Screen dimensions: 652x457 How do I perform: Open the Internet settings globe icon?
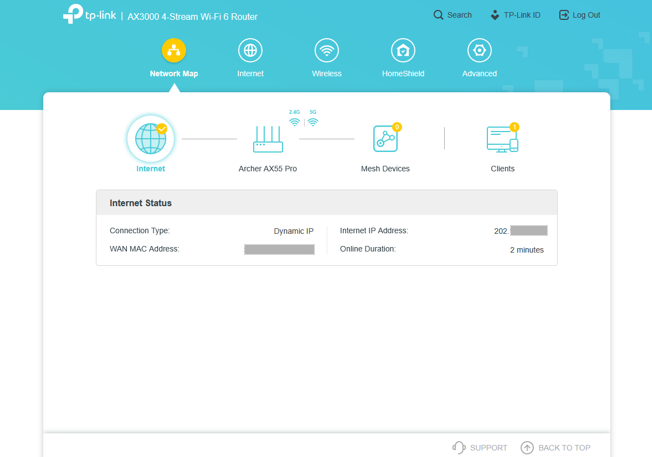250,50
